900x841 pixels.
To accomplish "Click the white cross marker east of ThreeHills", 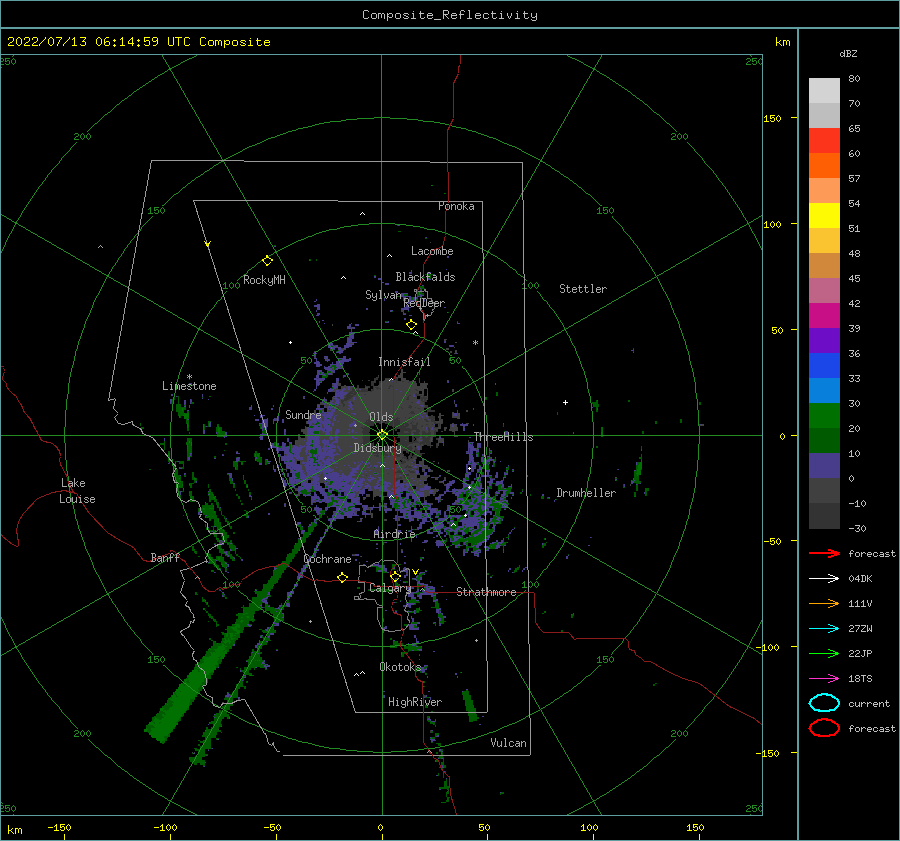I will [565, 402].
